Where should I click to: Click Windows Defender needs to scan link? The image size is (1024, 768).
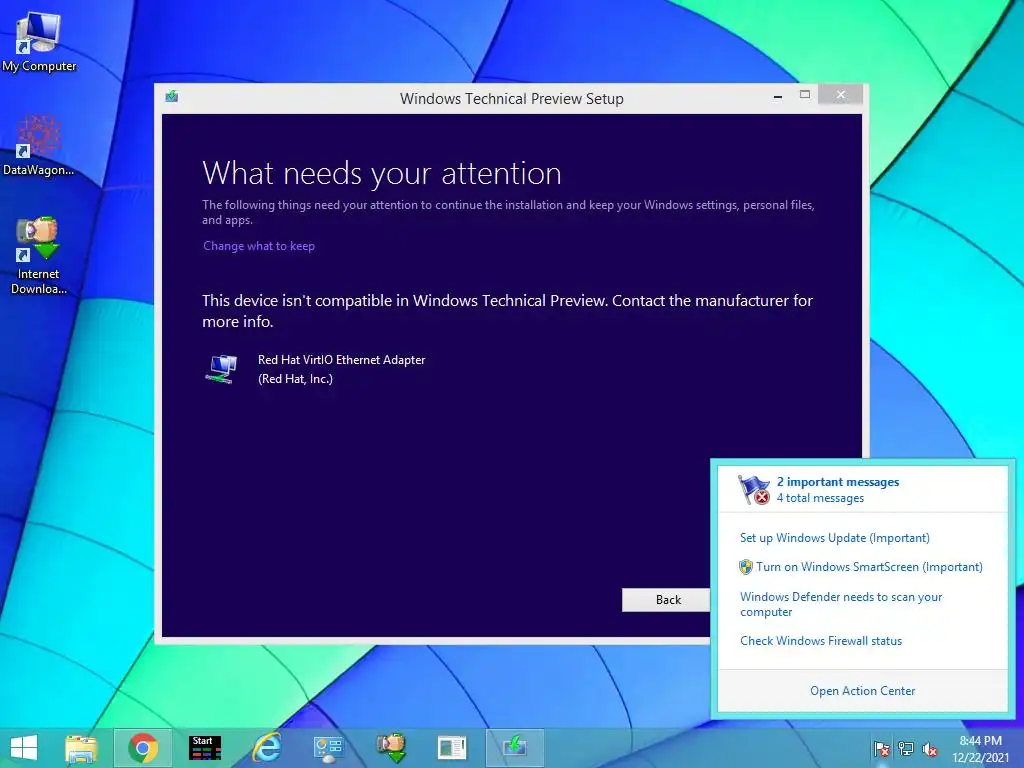[x=841, y=604]
